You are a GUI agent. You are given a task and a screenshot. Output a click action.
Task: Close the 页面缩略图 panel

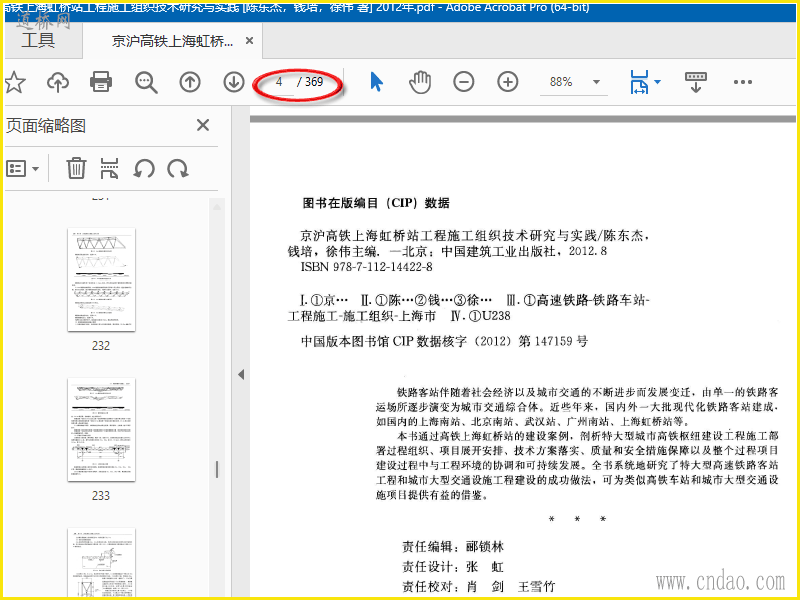click(x=203, y=125)
